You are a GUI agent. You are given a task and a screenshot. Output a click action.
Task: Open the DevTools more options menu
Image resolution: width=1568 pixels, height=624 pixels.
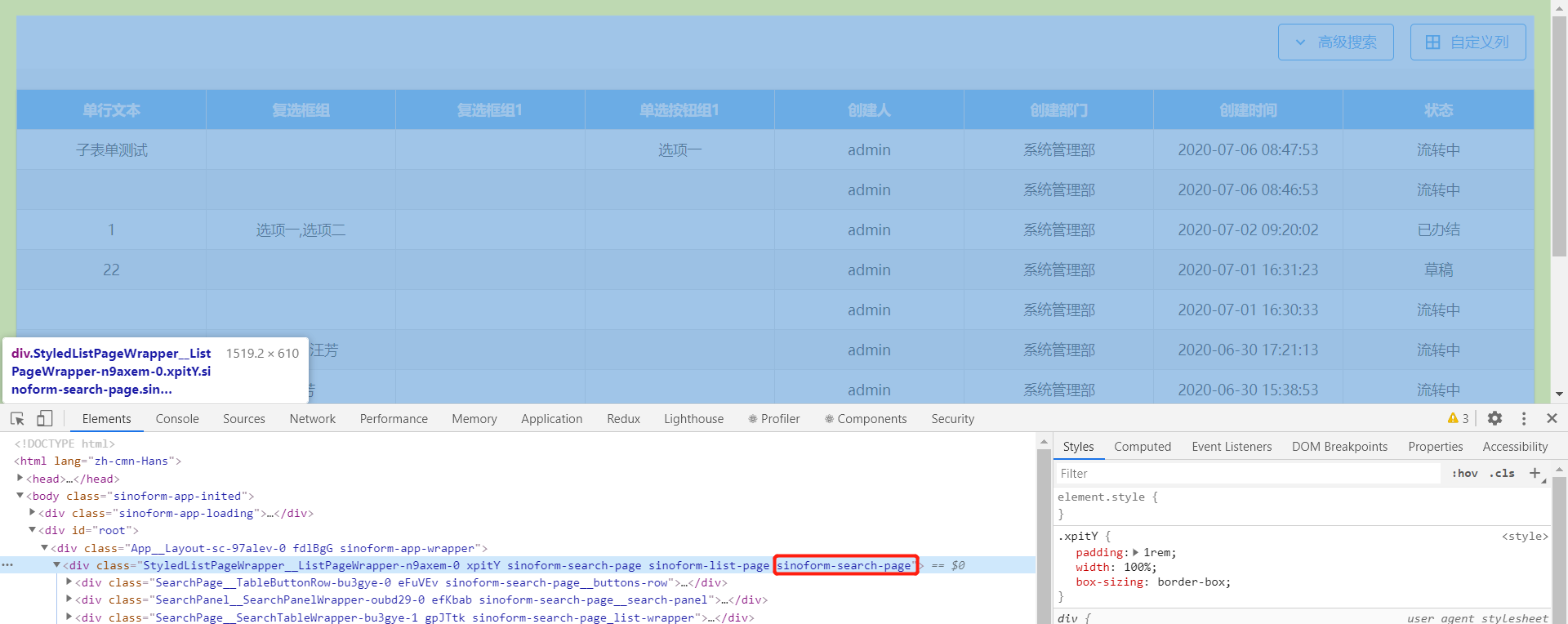(1524, 418)
